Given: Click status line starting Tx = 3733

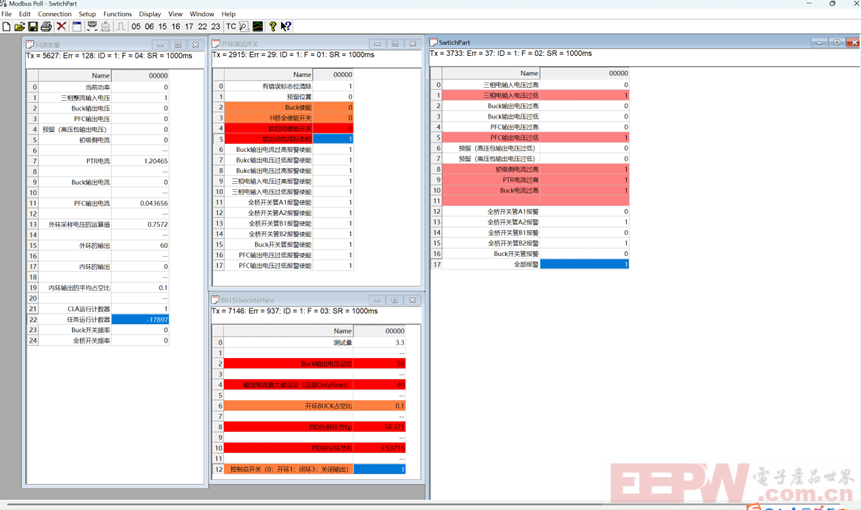Looking at the screenshot, I should pos(511,53).
